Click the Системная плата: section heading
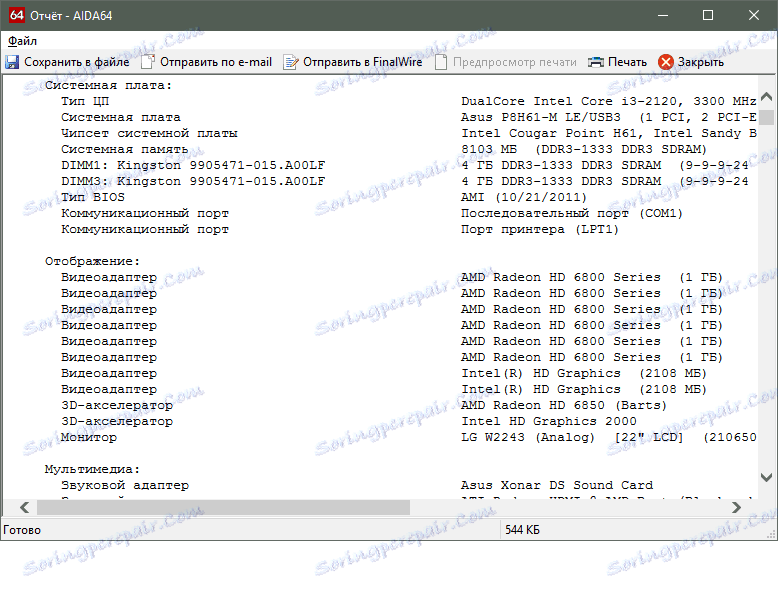The width and height of the screenshot is (778, 594). 108,85
